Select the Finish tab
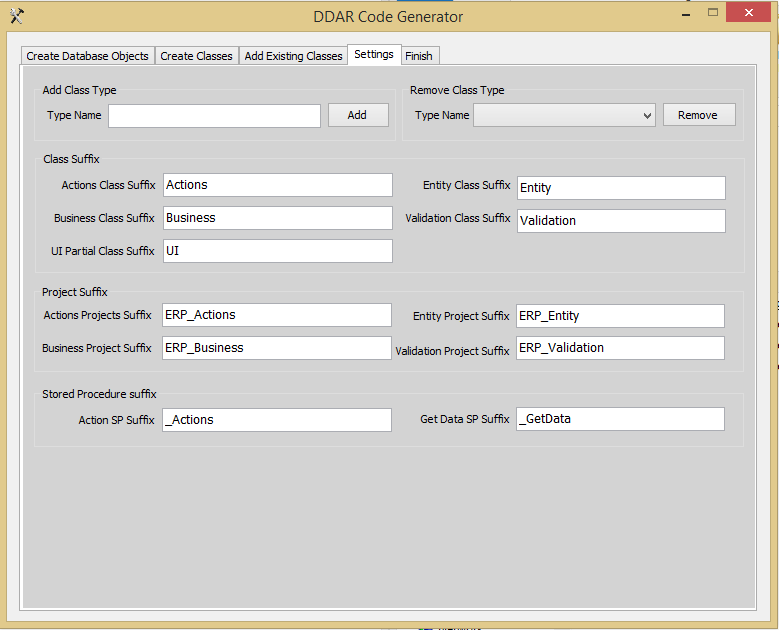779x630 pixels. click(419, 56)
